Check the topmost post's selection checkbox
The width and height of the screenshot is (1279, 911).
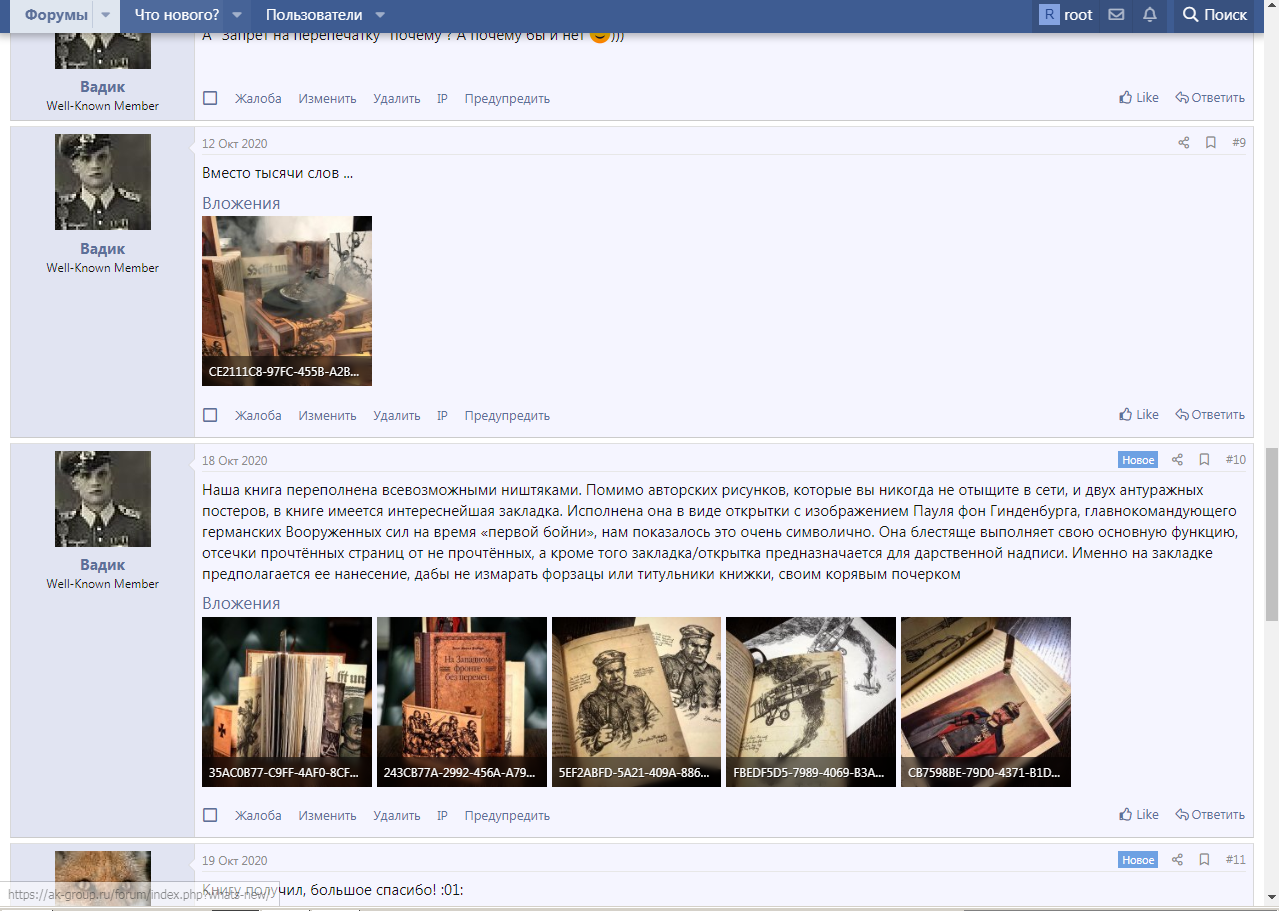click(210, 98)
